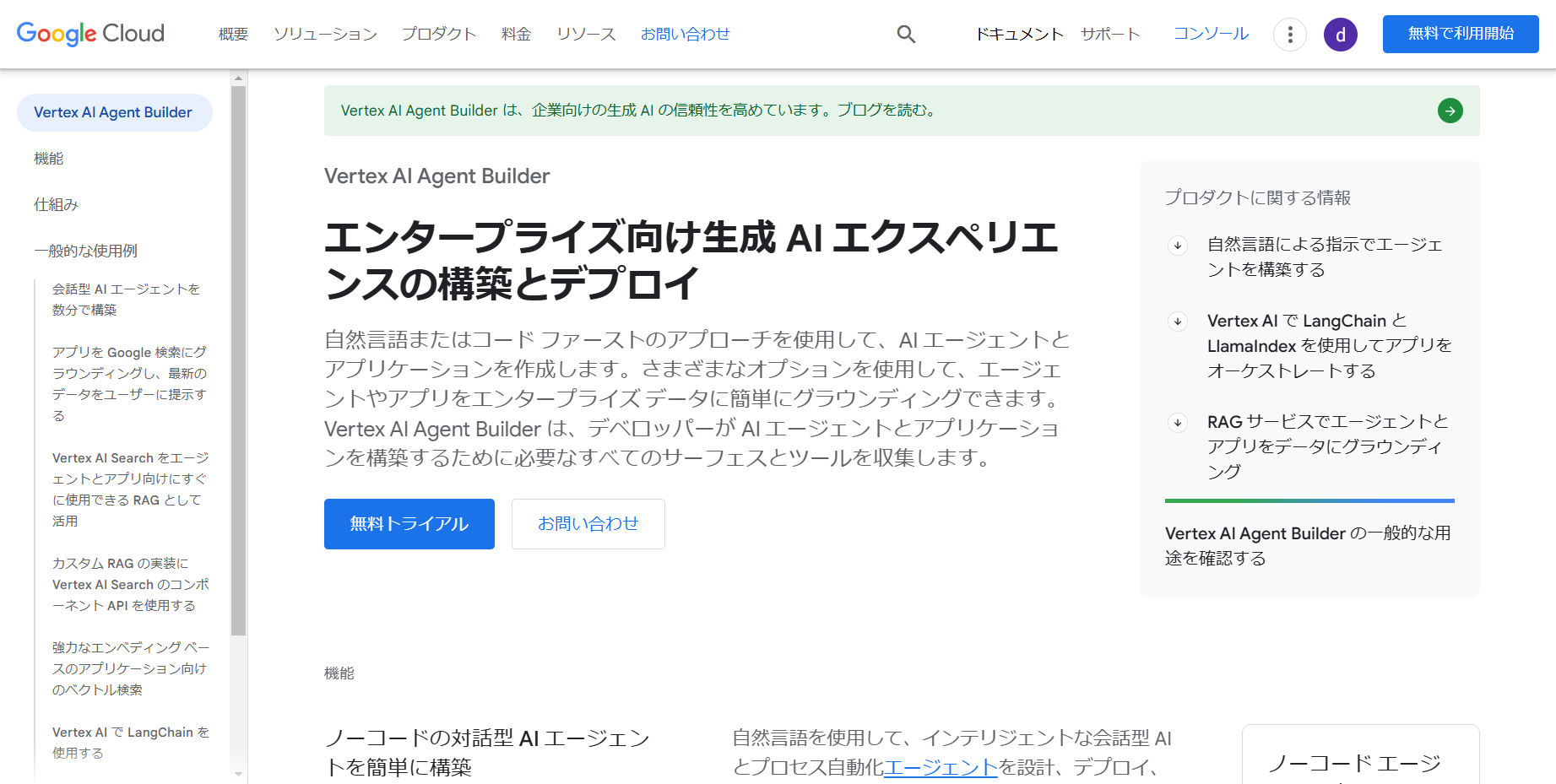
Task: Click Vertex AI Agent Builder の一般的な用途を確認する
Action: pos(1308,546)
